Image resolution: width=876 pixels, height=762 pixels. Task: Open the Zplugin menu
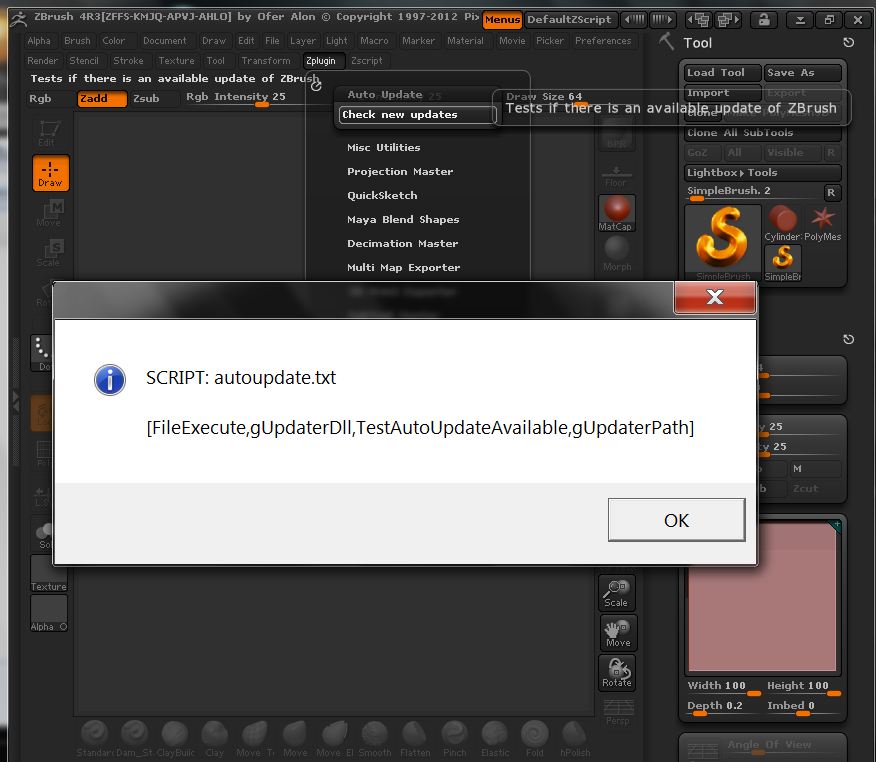pyautogui.click(x=321, y=60)
